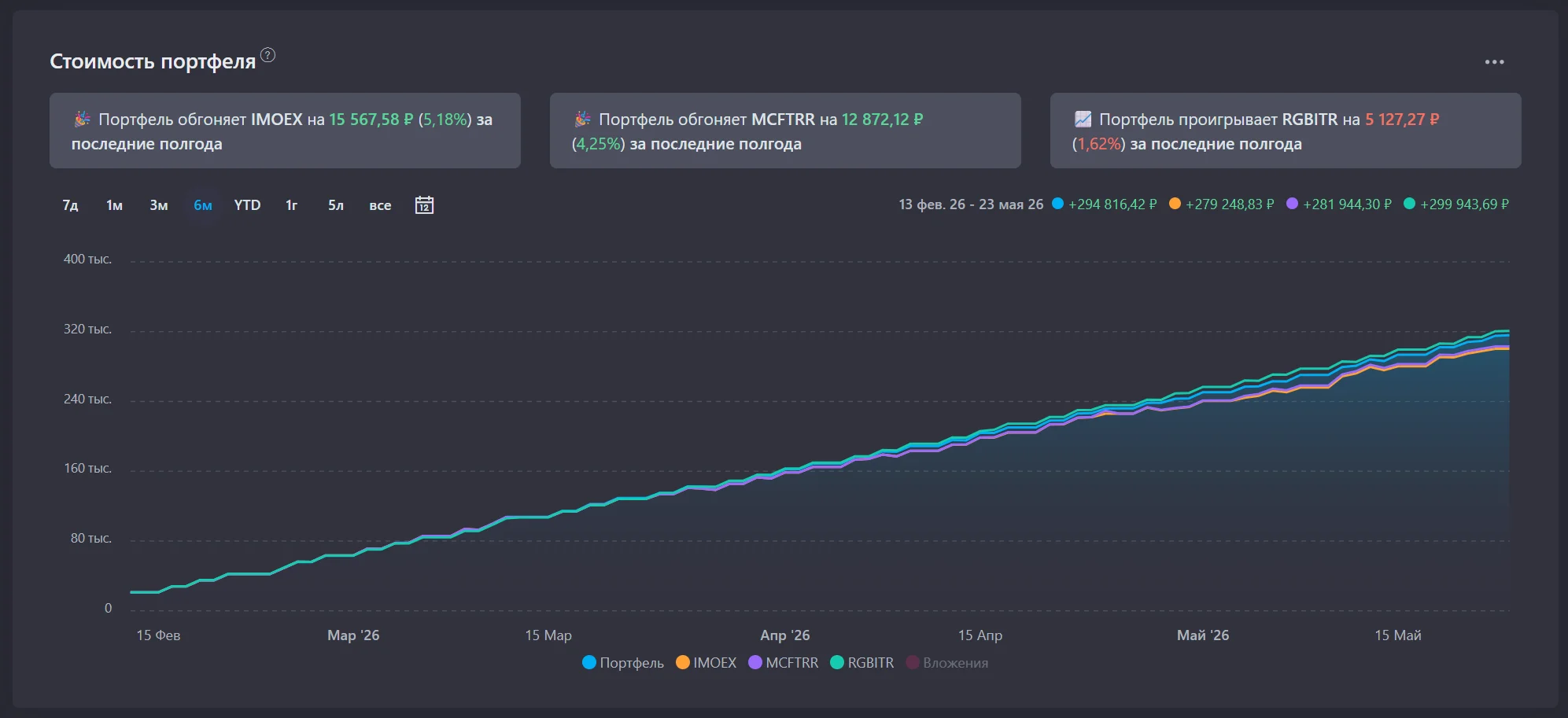Show the 5л time range

click(336, 205)
